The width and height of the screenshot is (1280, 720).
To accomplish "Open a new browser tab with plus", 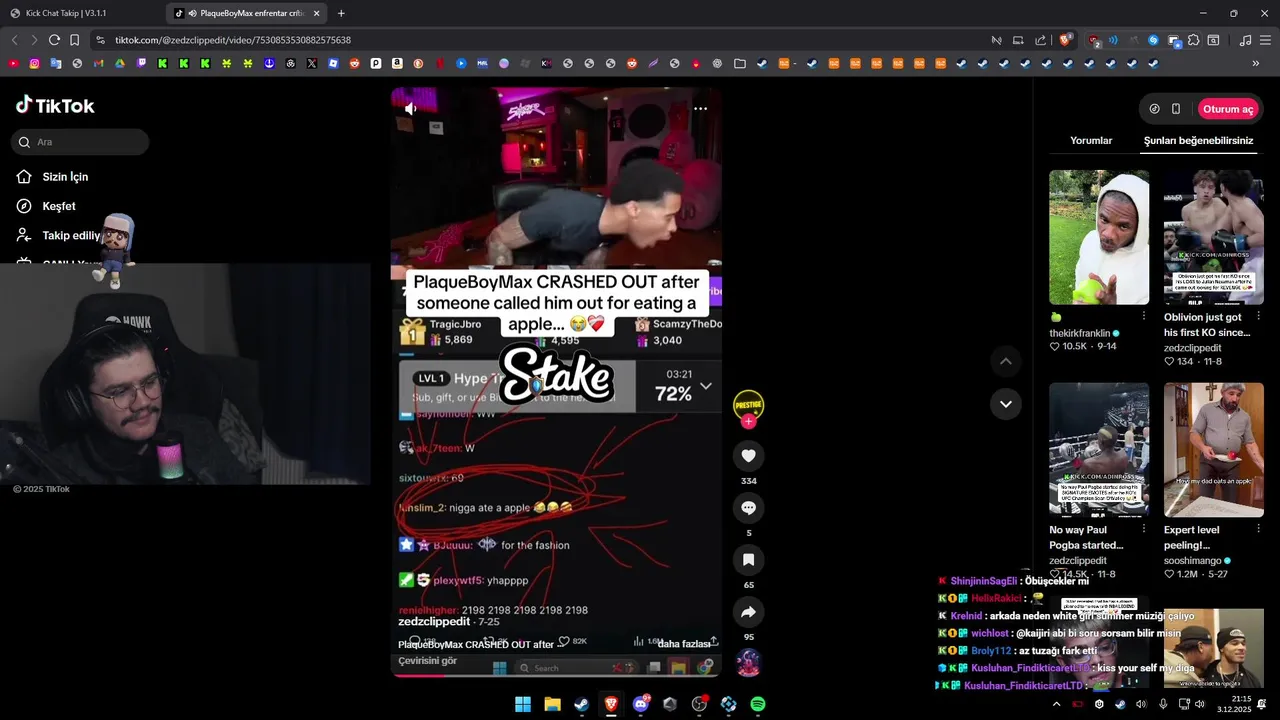I will pyautogui.click(x=341, y=13).
